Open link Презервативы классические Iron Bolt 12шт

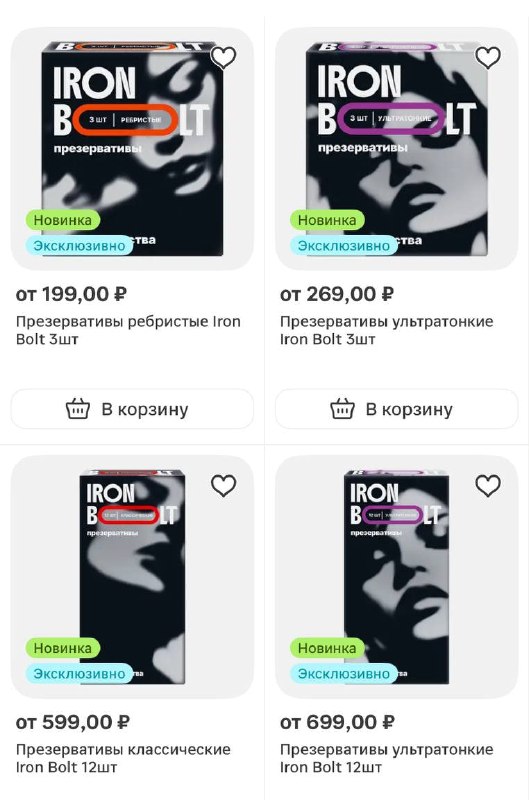click(x=123, y=758)
